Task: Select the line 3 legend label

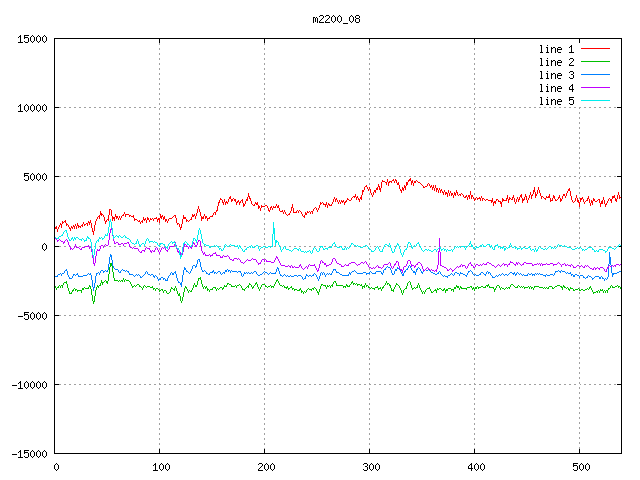Action: [x=557, y=75]
